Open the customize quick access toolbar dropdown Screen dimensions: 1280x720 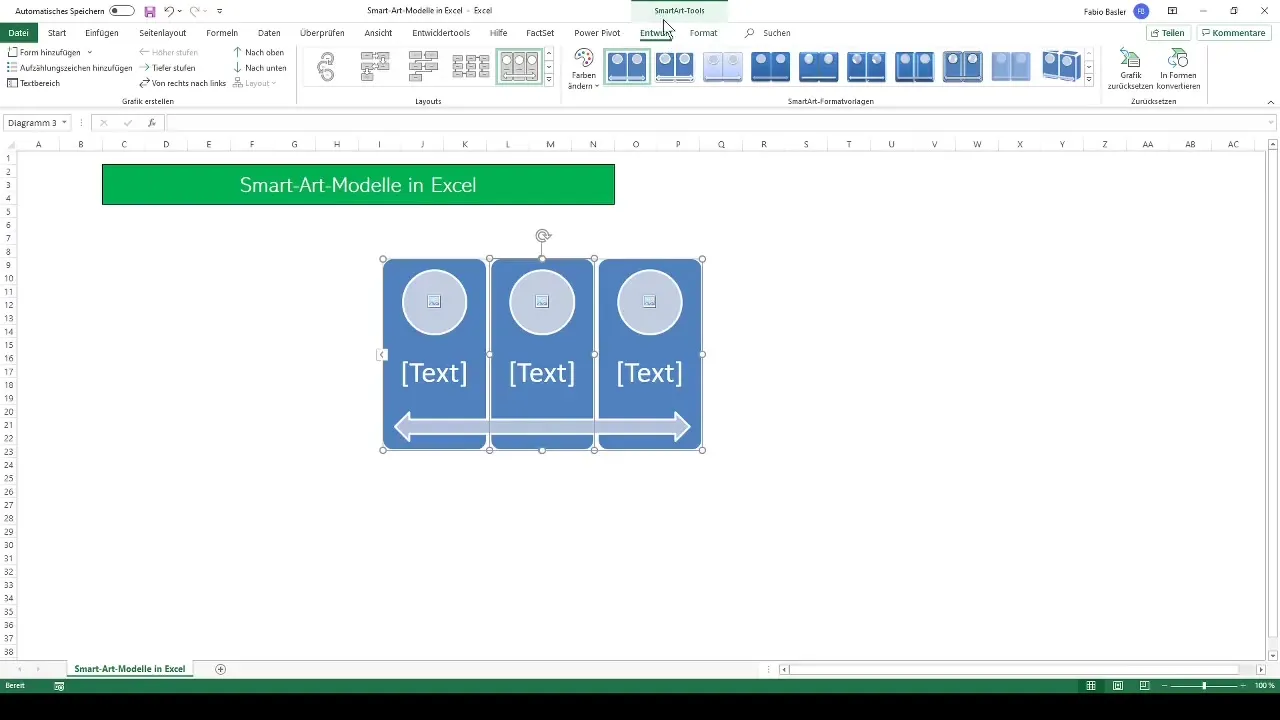click(x=219, y=11)
